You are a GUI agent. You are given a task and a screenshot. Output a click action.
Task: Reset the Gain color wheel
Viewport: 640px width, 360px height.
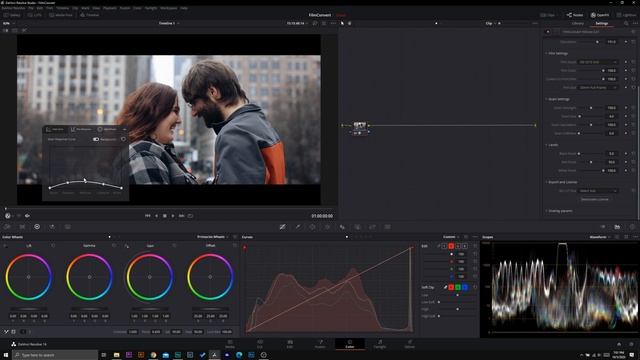click(174, 246)
